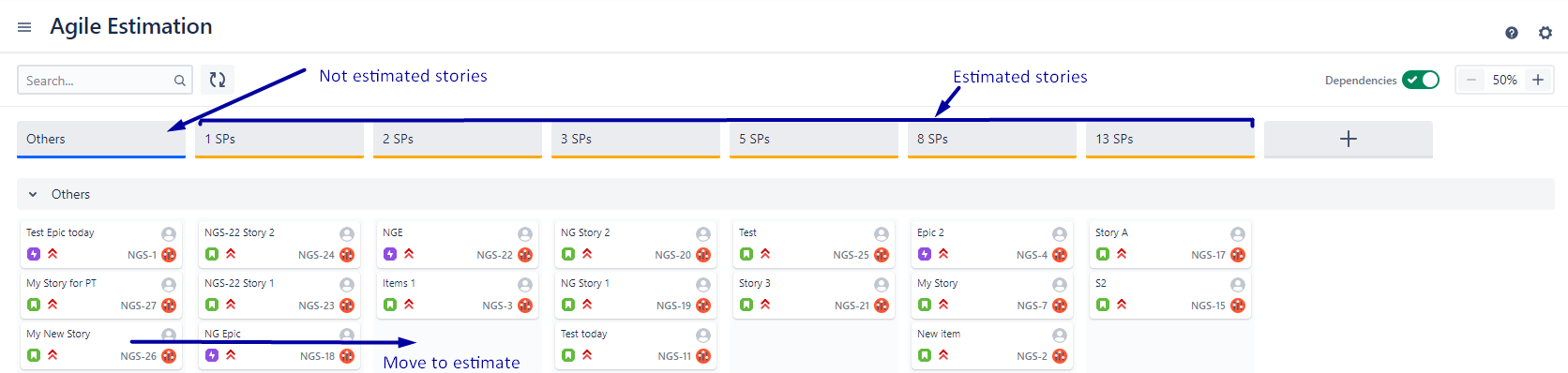Open the NGS-20 issue key link
The height and width of the screenshot is (373, 1568).
(672, 255)
